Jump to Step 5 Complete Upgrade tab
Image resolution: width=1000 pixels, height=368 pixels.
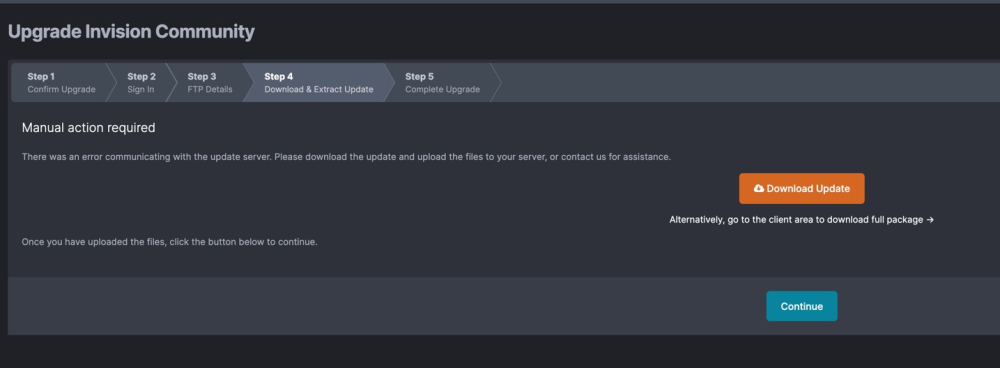pos(443,83)
